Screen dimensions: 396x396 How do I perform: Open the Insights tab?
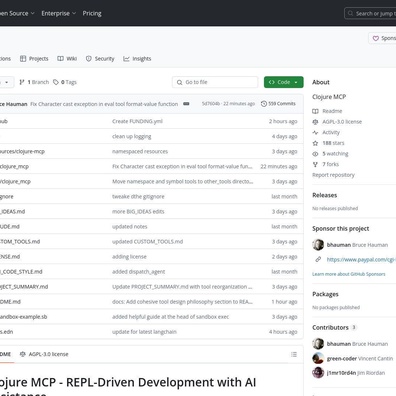137,59
